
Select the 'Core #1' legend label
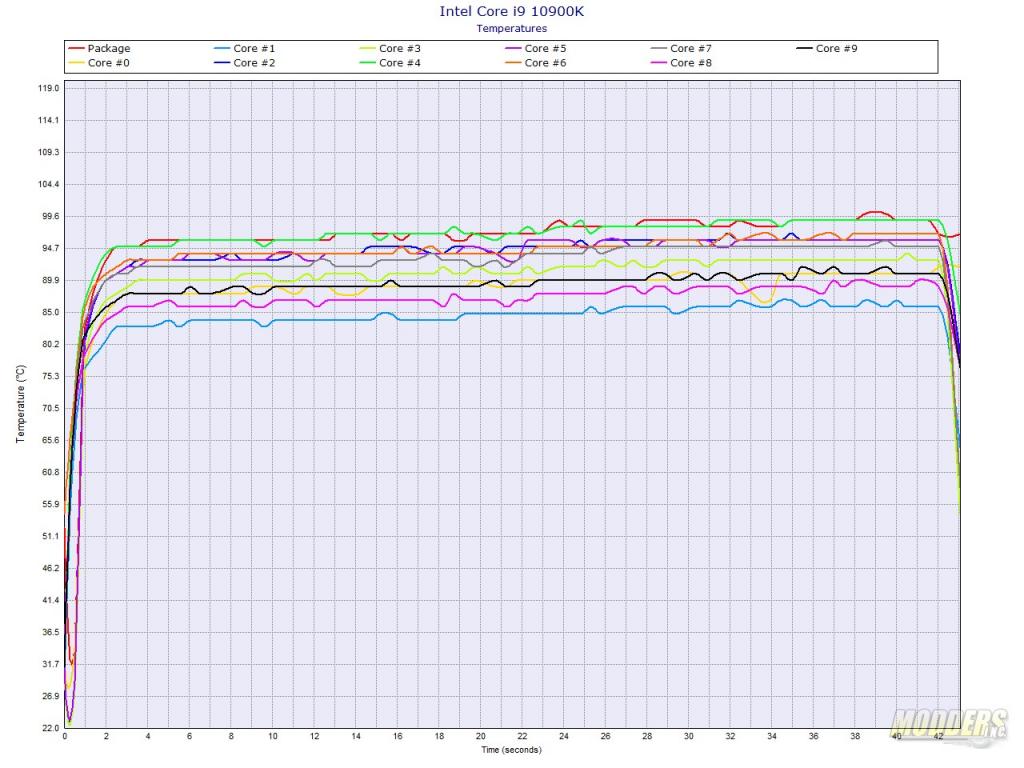[x=254, y=48]
